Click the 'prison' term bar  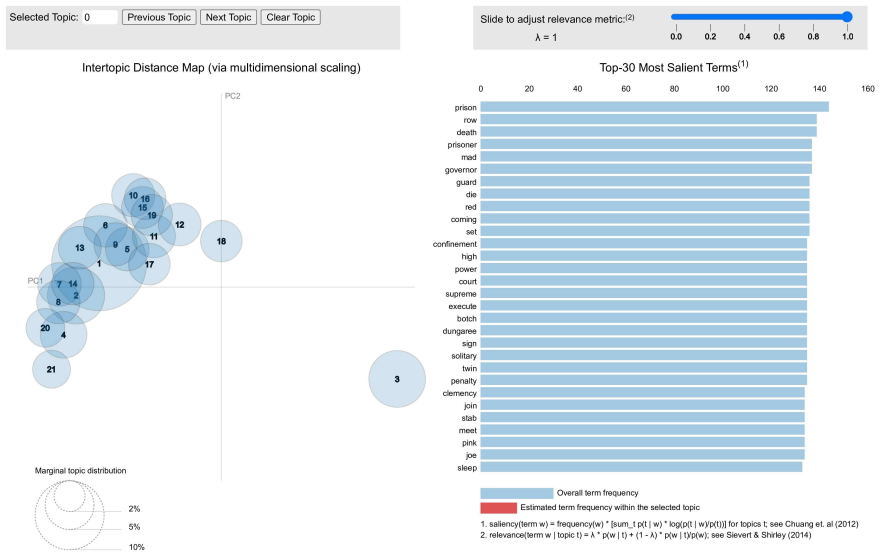tap(655, 107)
